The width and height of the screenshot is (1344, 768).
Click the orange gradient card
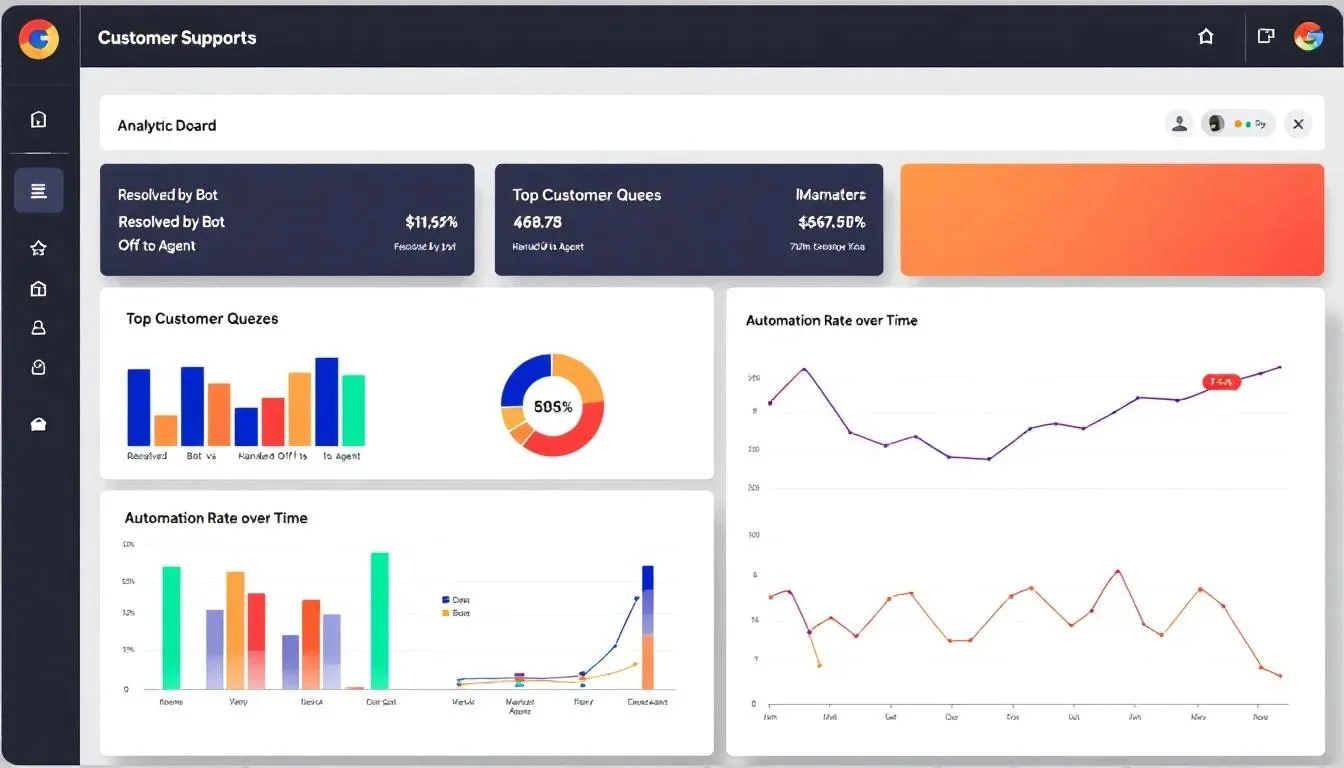pyautogui.click(x=1111, y=220)
